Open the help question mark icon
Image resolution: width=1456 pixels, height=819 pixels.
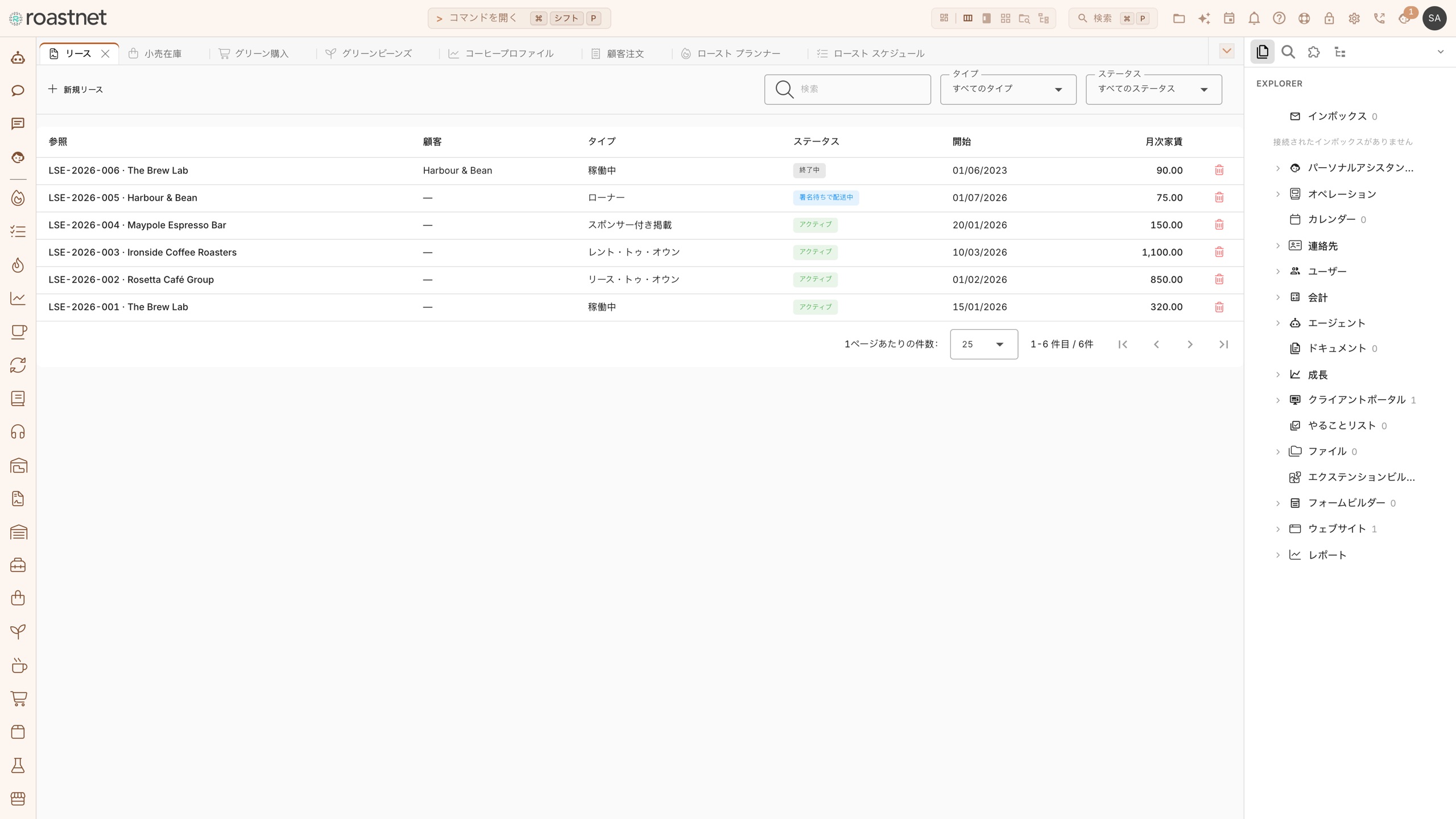[1279, 18]
